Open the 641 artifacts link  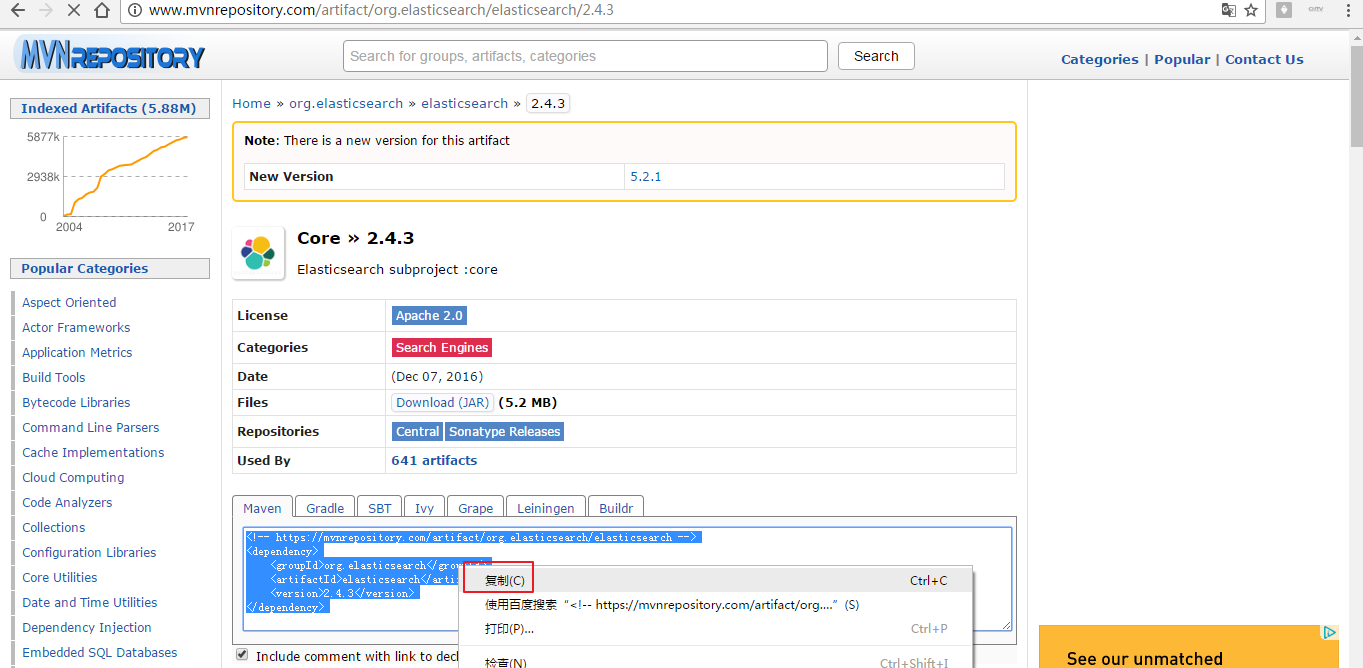(x=434, y=460)
